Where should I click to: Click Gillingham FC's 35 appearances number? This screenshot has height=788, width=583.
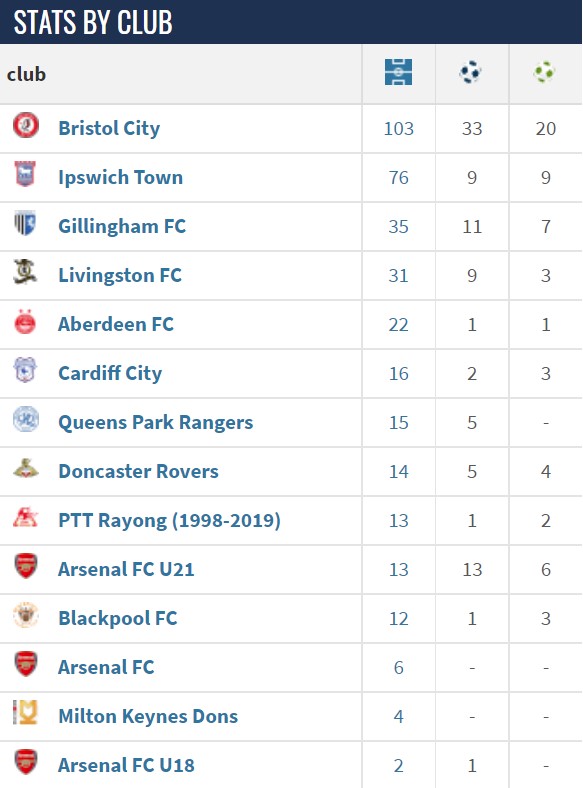pos(399,227)
